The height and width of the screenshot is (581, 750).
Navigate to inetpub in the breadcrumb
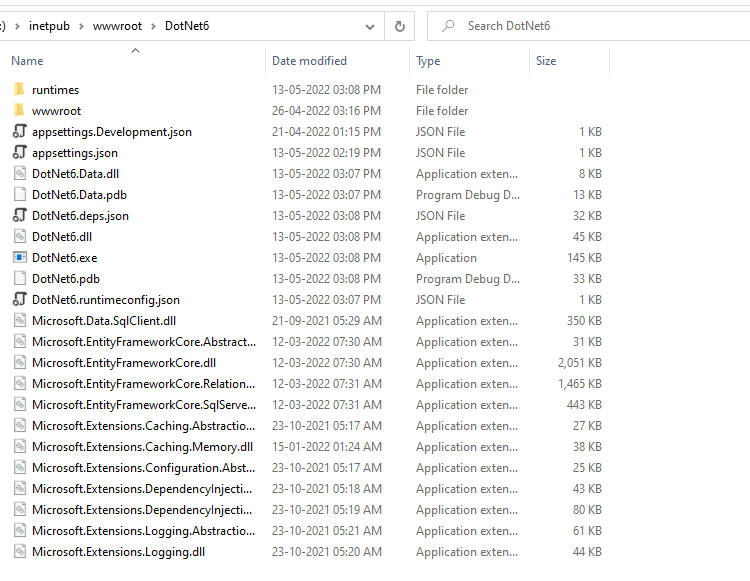(49, 26)
